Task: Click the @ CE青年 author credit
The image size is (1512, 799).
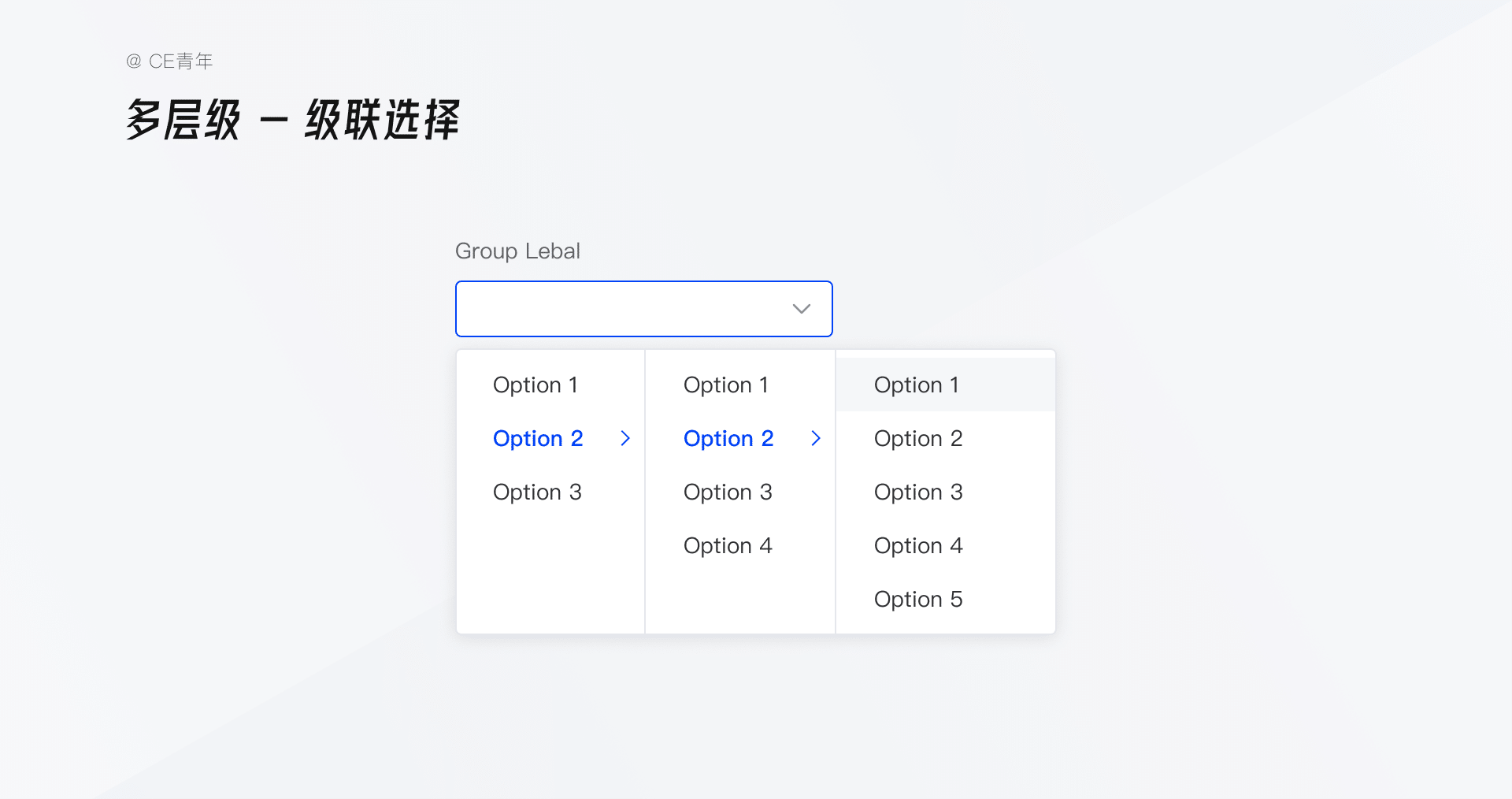Action: [x=169, y=61]
